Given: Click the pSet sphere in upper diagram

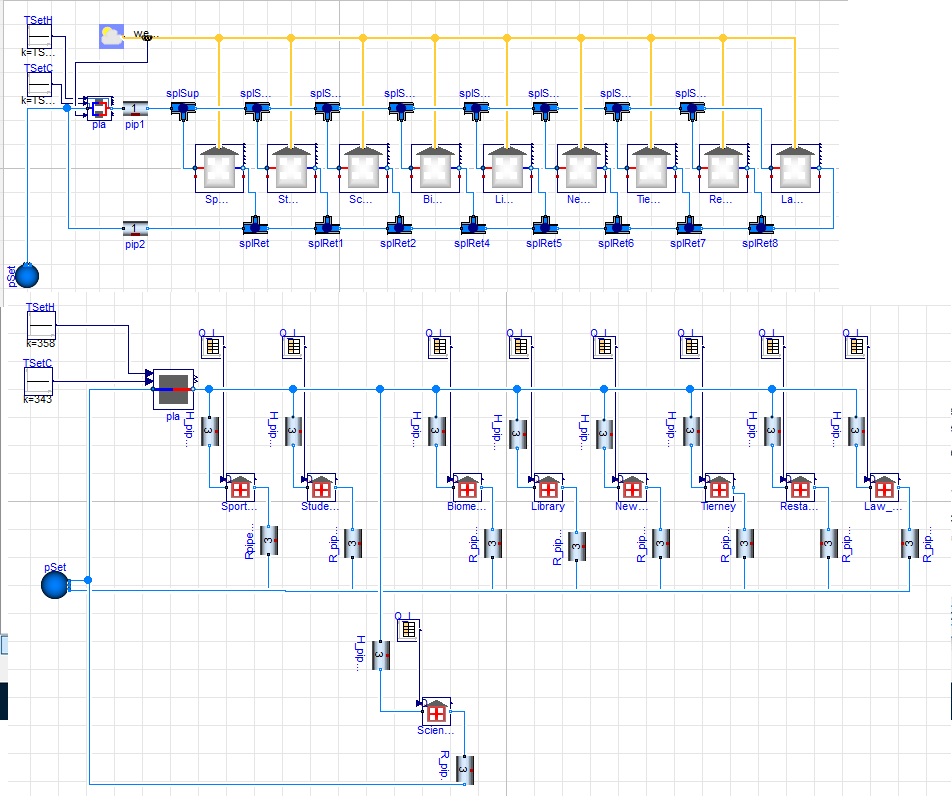Looking at the screenshot, I should [27, 276].
